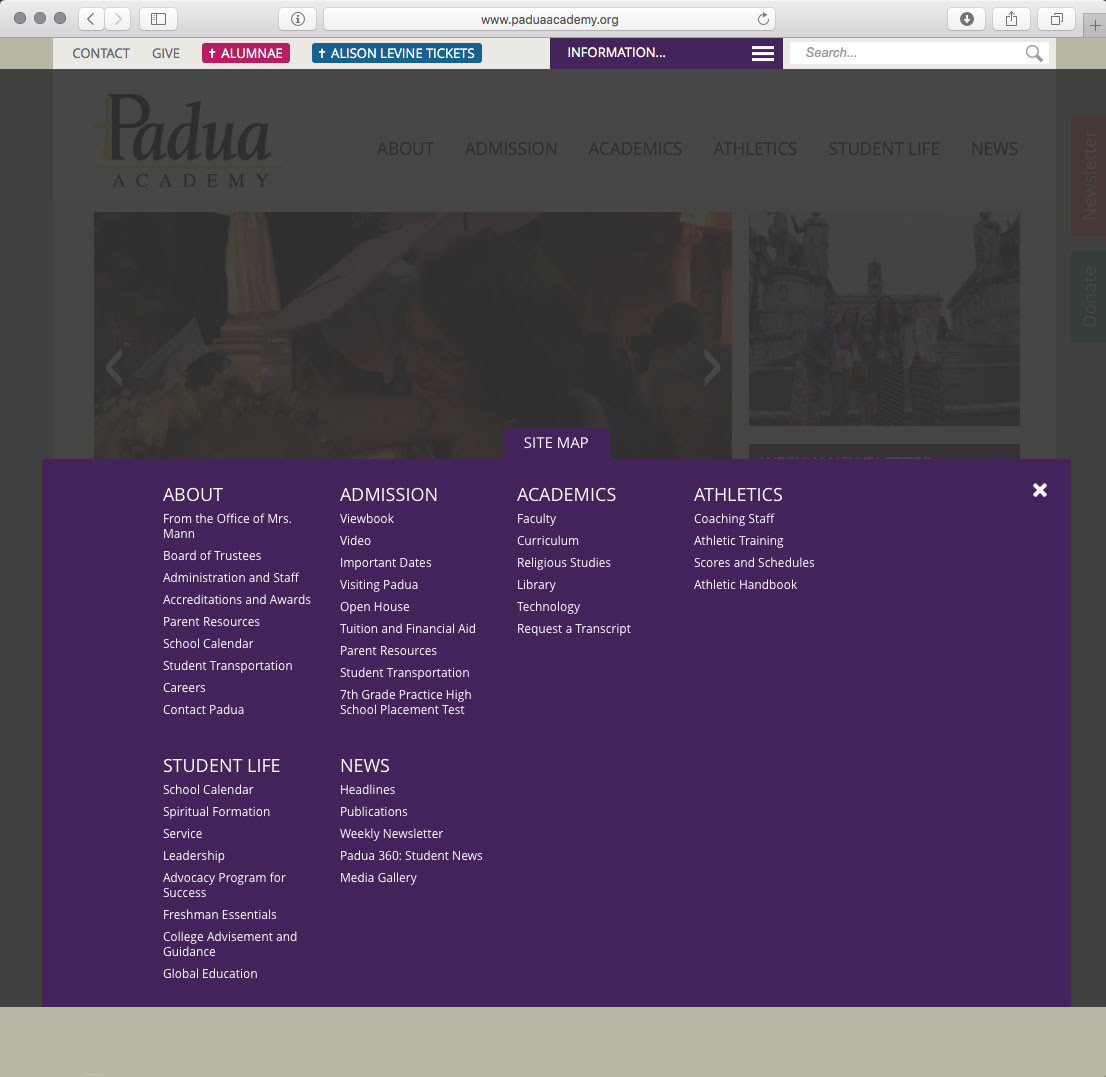Open Advocacy Program for Success link
This screenshot has height=1077, width=1106.
tap(224, 885)
